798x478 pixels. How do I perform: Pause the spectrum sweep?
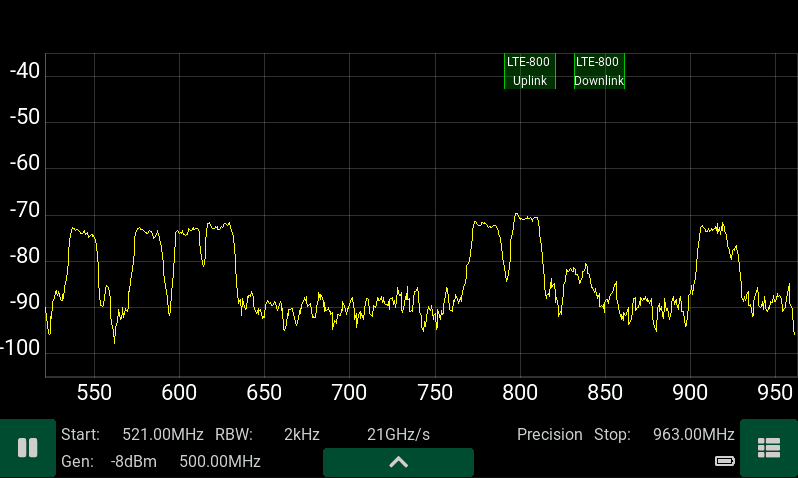click(x=28, y=448)
